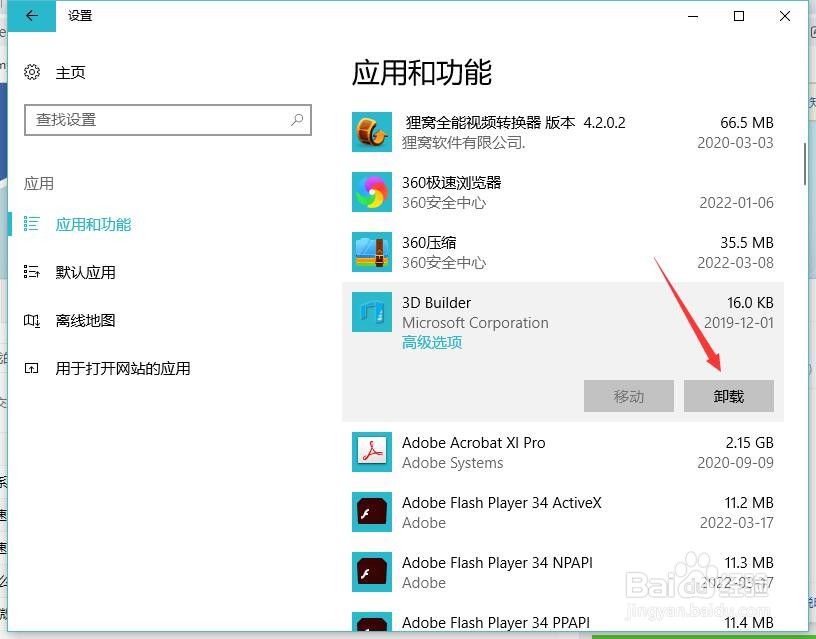The height and width of the screenshot is (639, 816).
Task: Open 用于打开网站的应用 page
Action: pyautogui.click(x=123, y=368)
